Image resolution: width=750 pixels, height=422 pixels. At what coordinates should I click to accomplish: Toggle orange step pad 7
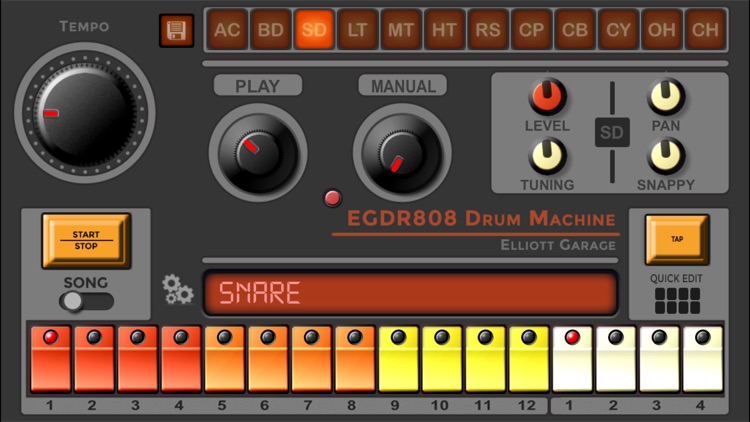pyautogui.click(x=311, y=359)
